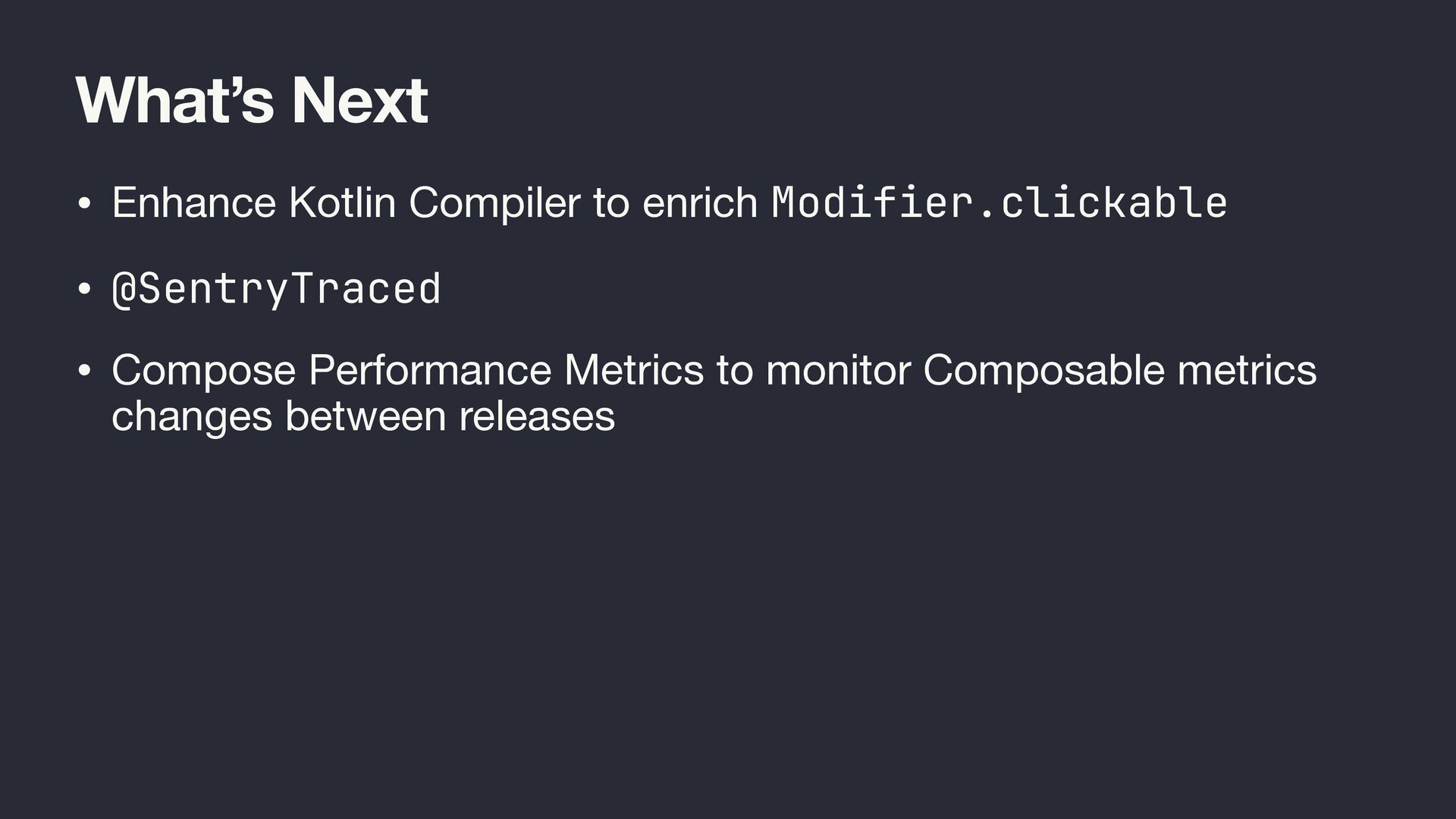Image resolution: width=1456 pixels, height=819 pixels.
Task: Select the word "Kotlin"
Action: click(342, 202)
